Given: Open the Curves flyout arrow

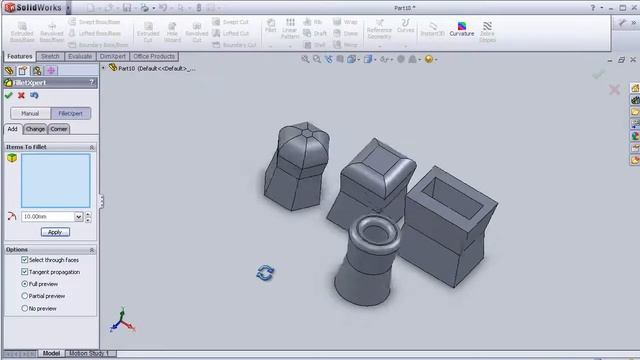Looking at the screenshot, I should coord(405,46).
